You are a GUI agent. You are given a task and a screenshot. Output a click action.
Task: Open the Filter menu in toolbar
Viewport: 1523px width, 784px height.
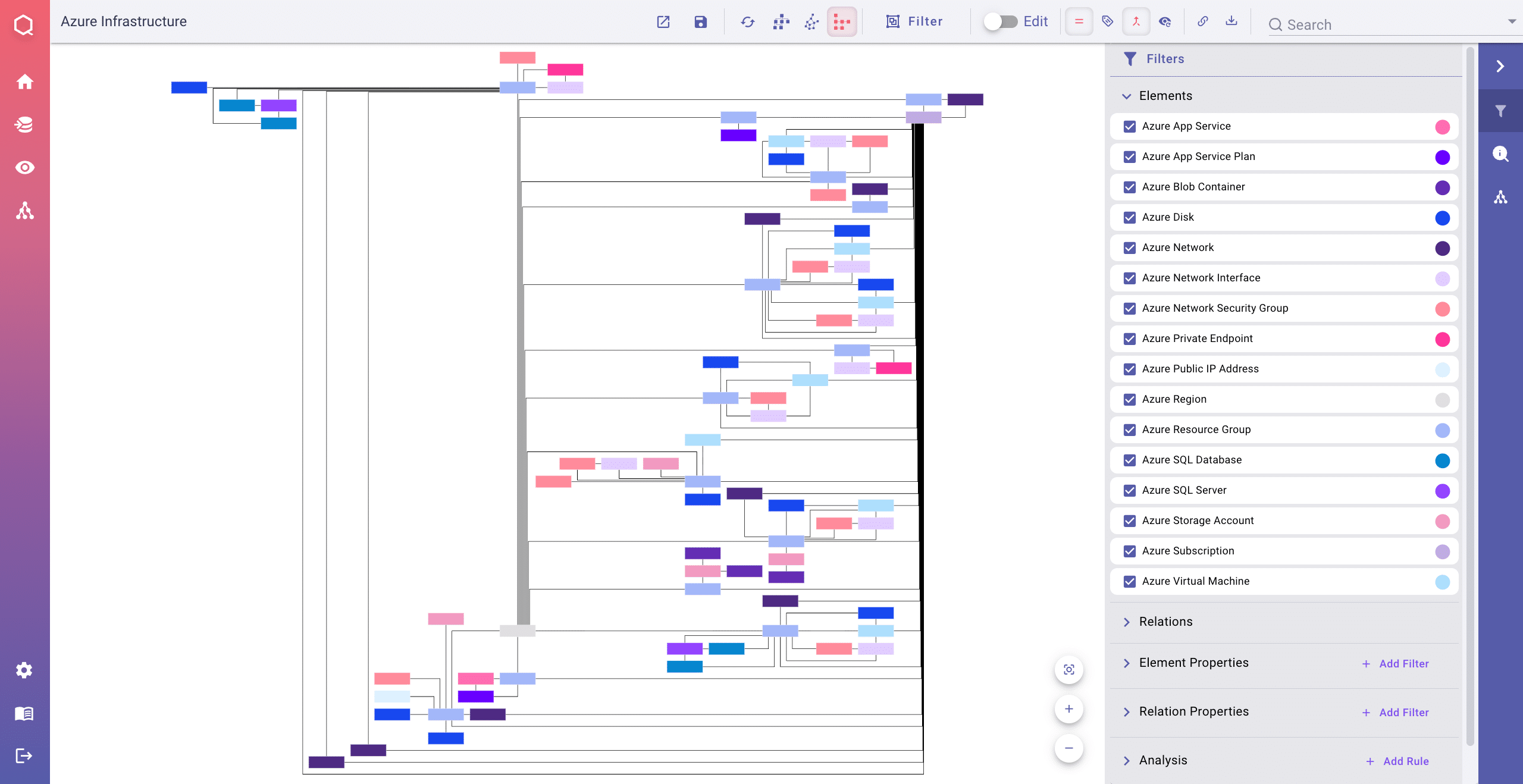[x=914, y=22]
